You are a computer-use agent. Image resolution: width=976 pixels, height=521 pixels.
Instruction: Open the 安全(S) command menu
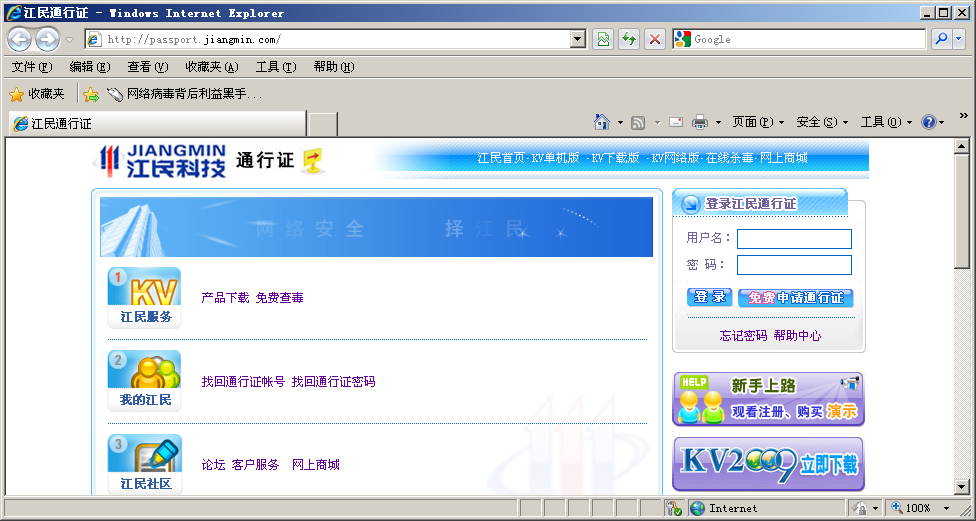(x=822, y=122)
